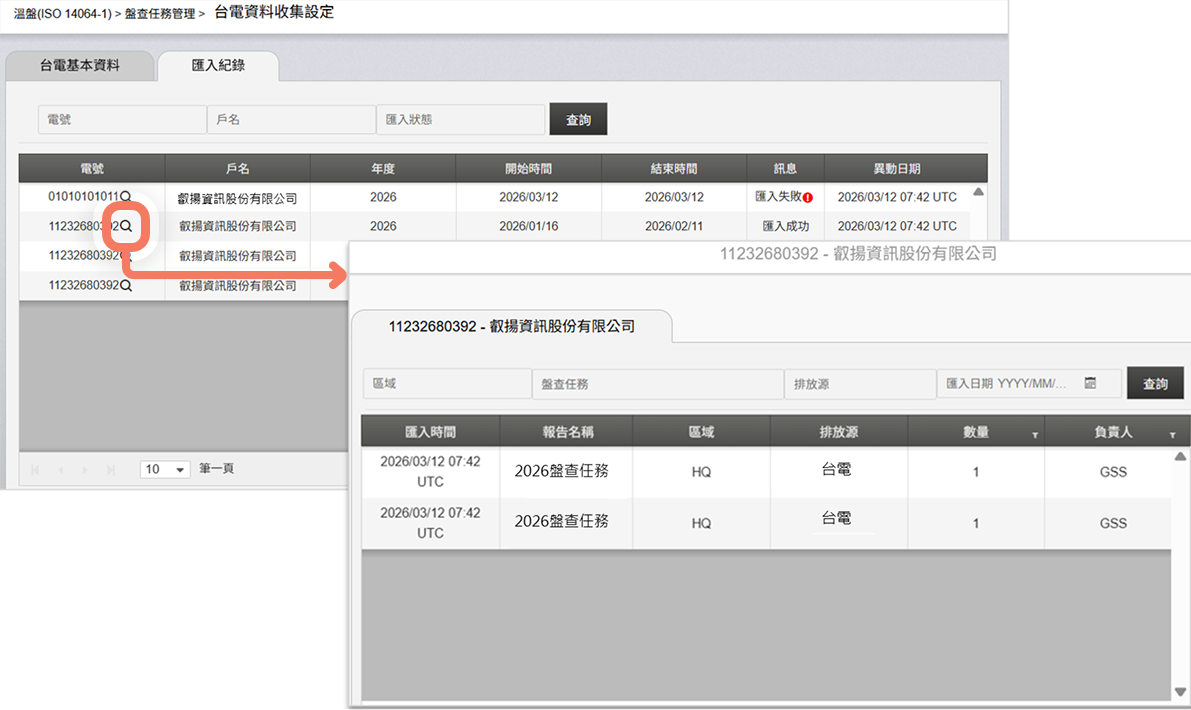Click the 匯入狀態 filter field
This screenshot has width=1191, height=710.
tap(460, 120)
